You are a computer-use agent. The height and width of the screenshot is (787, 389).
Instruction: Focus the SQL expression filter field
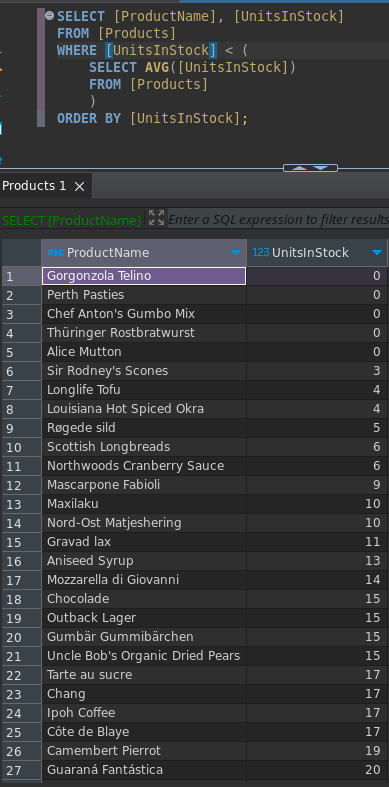point(278,219)
